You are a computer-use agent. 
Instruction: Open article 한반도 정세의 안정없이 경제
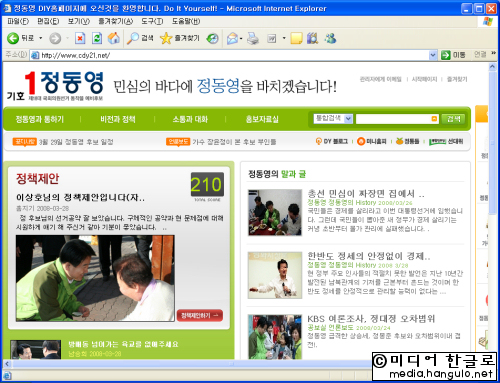(369, 256)
